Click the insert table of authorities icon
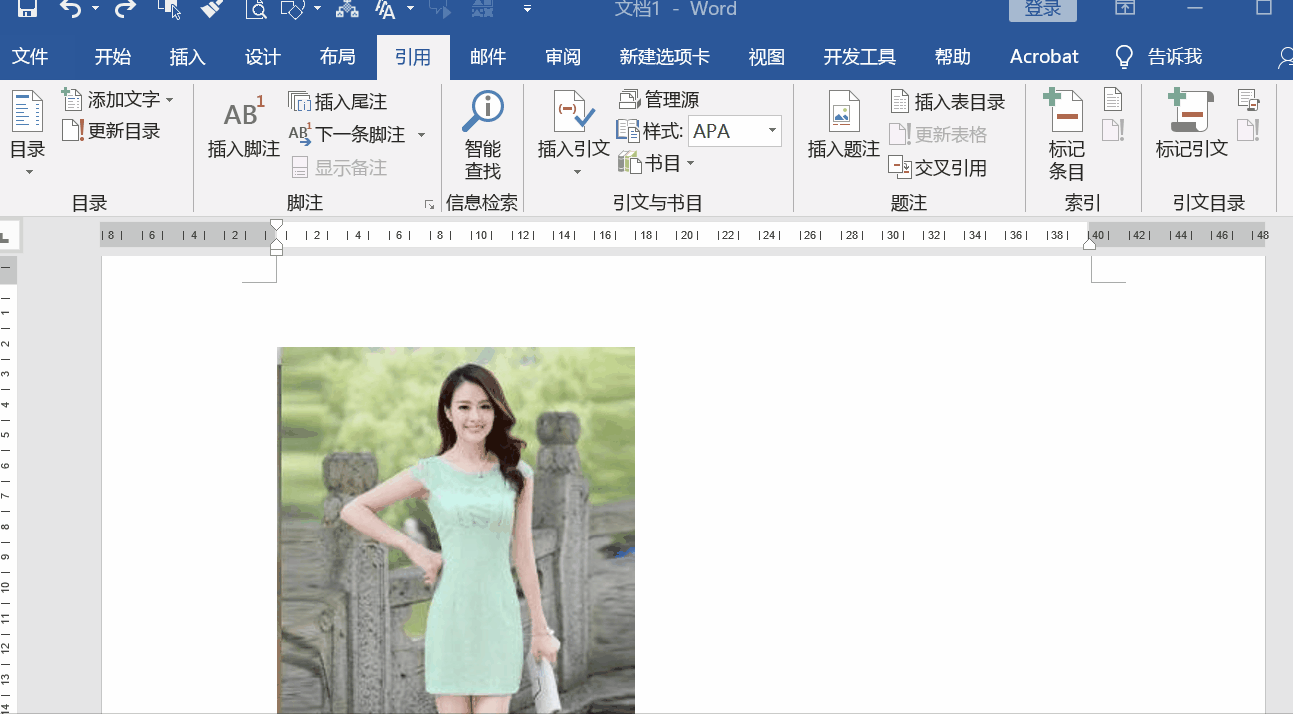1293x714 pixels. point(1248,99)
